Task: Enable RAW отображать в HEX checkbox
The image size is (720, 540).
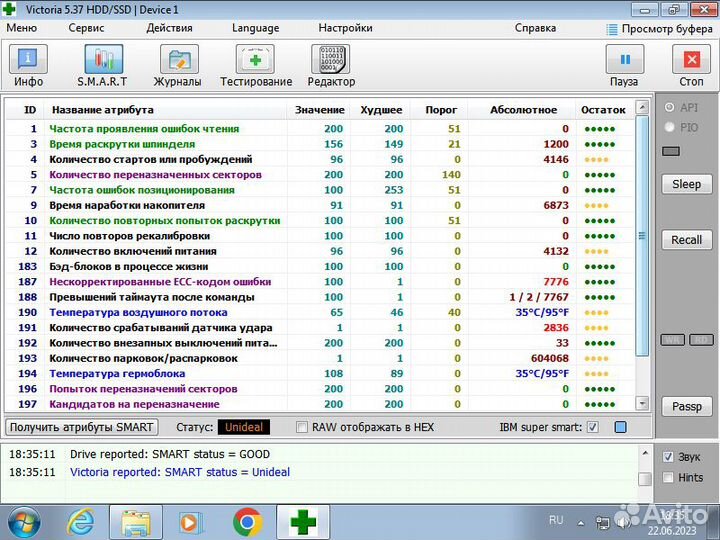Action: 302,427
